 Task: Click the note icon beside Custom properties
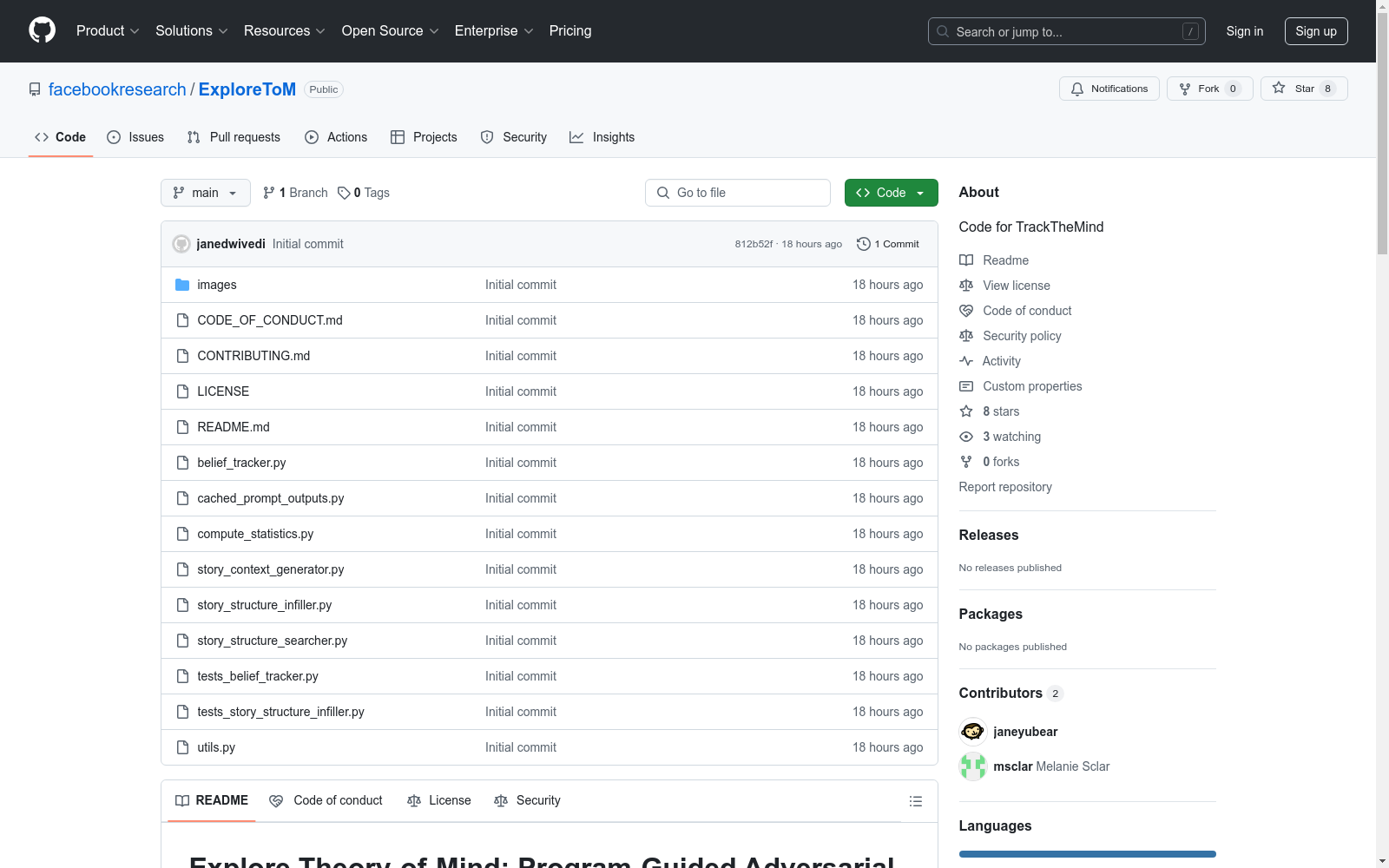point(966,386)
